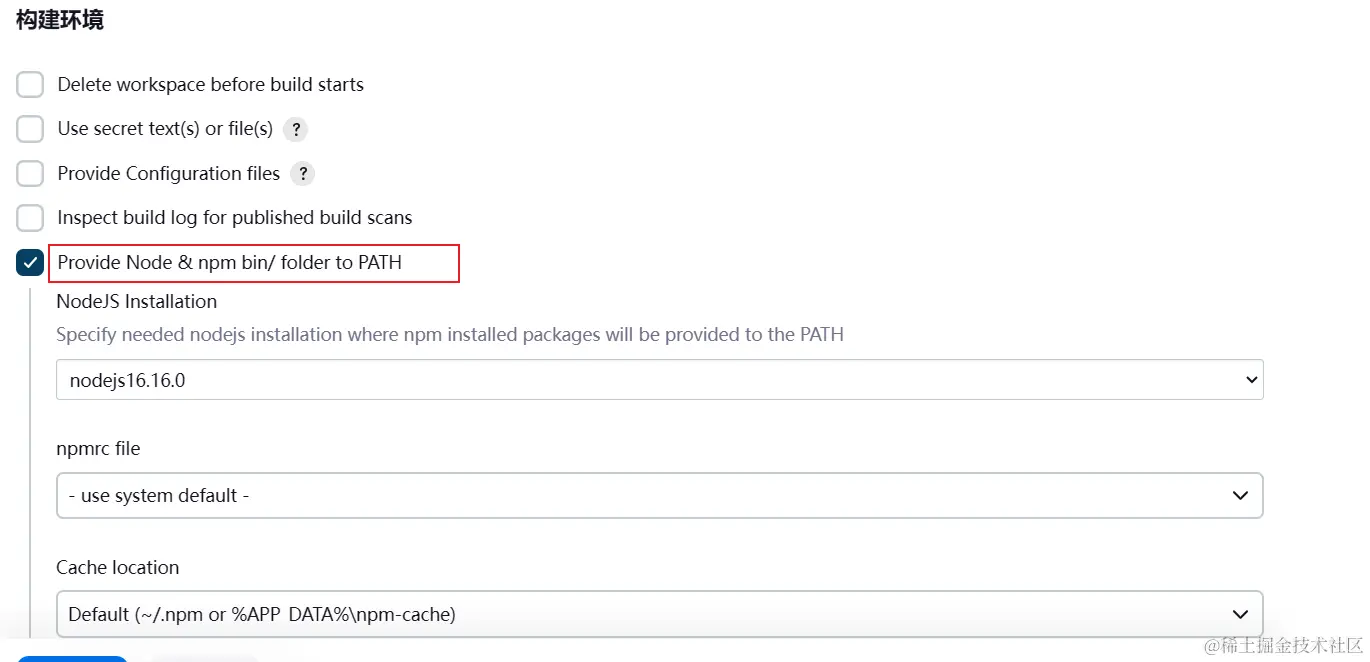The height and width of the screenshot is (662, 1370).
Task: Open the NodeJS Installation dropdown
Action: [x=660, y=379]
